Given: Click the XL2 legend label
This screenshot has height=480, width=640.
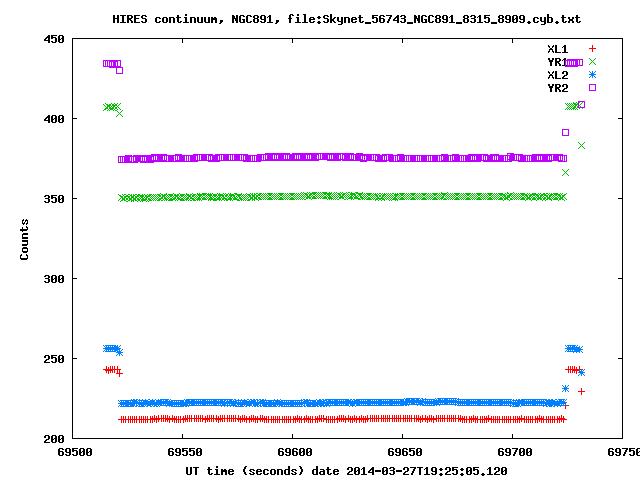Looking at the screenshot, I should pos(558,75).
